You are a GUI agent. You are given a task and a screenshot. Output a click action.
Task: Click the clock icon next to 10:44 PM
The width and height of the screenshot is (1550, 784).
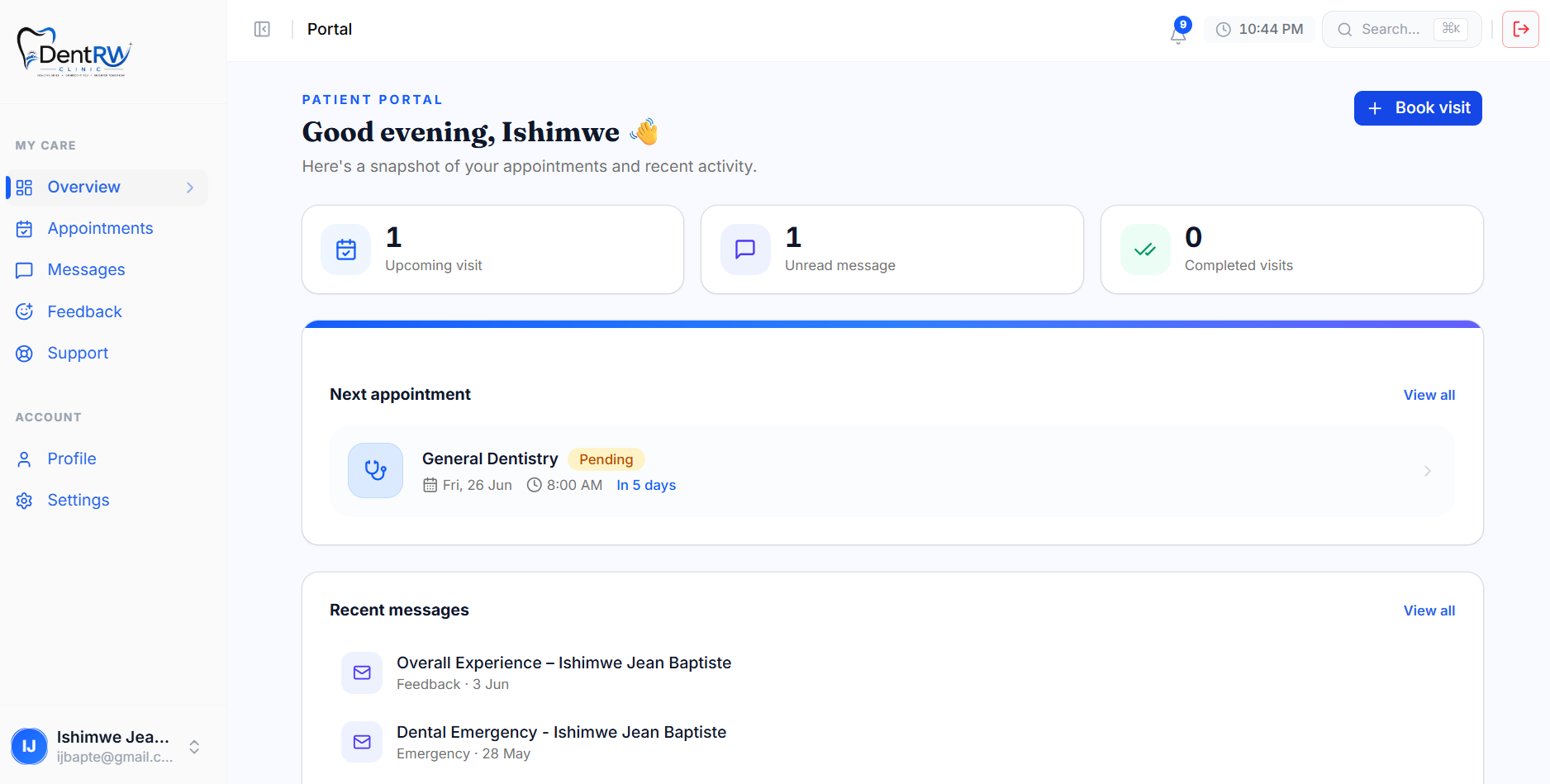coord(1224,30)
